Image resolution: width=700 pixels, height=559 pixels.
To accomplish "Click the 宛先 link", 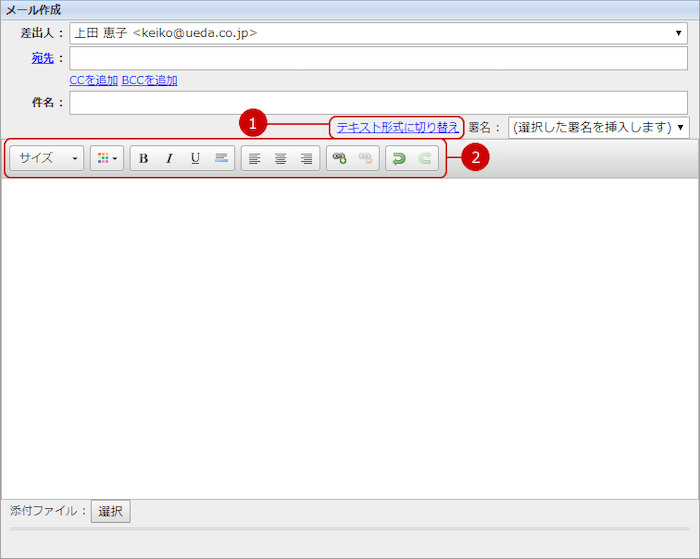I will pyautogui.click(x=42, y=58).
